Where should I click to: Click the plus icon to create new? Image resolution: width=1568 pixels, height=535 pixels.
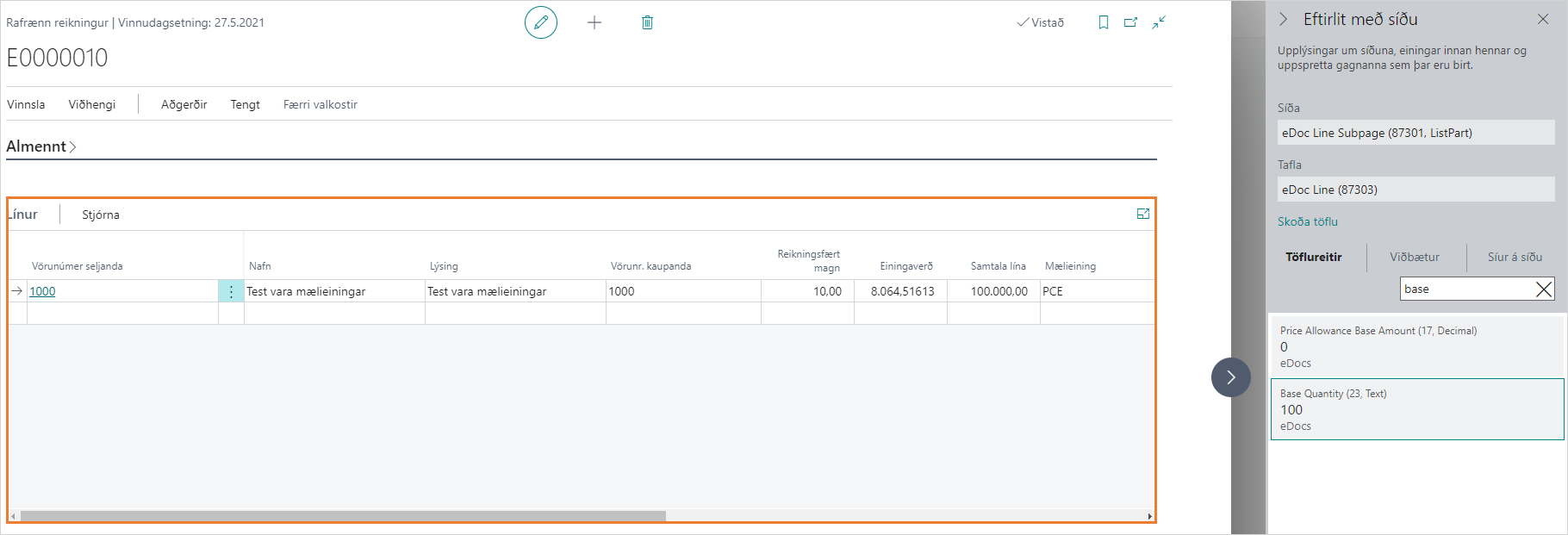point(594,22)
